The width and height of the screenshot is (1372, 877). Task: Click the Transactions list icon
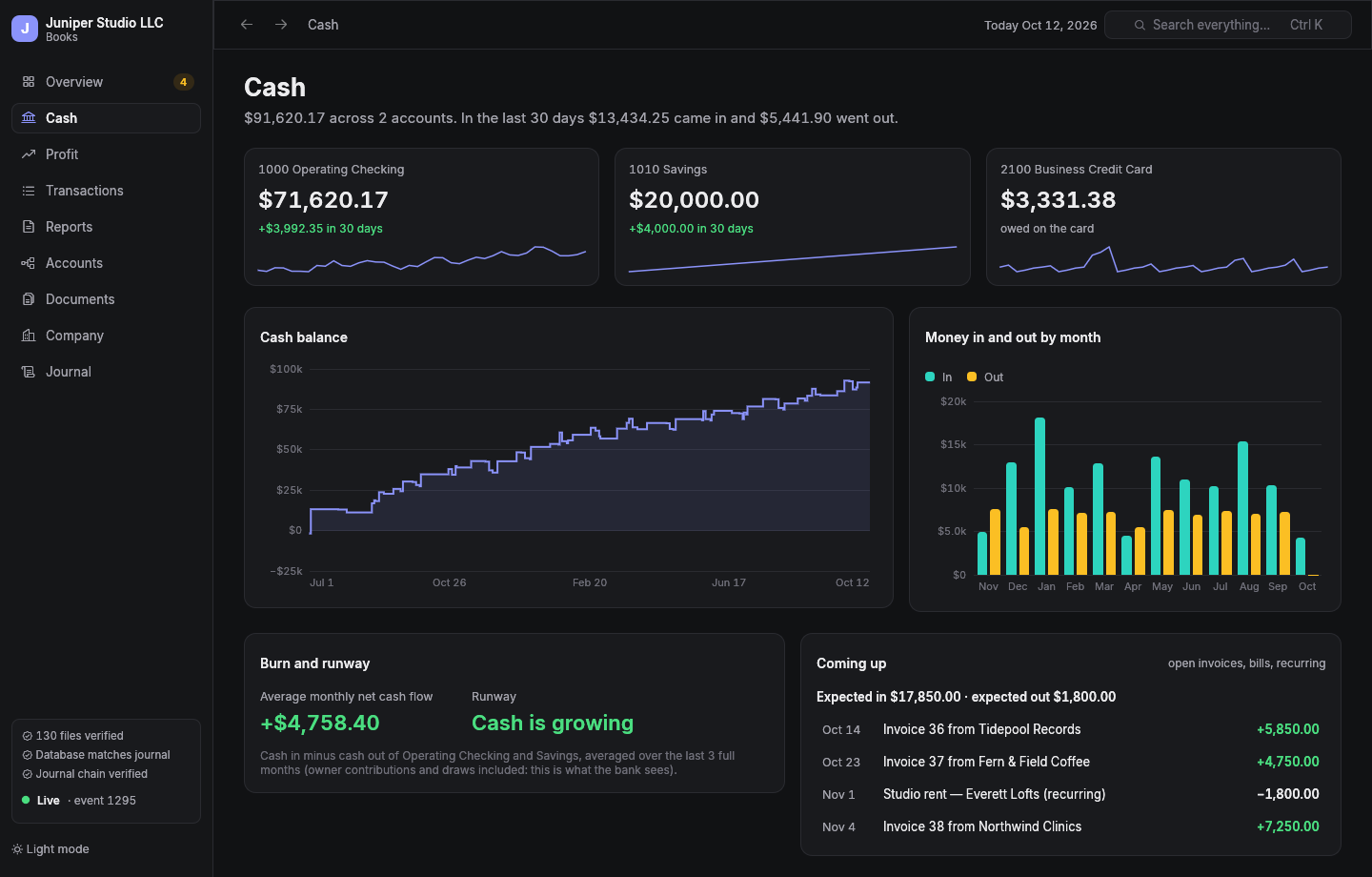[x=29, y=191]
